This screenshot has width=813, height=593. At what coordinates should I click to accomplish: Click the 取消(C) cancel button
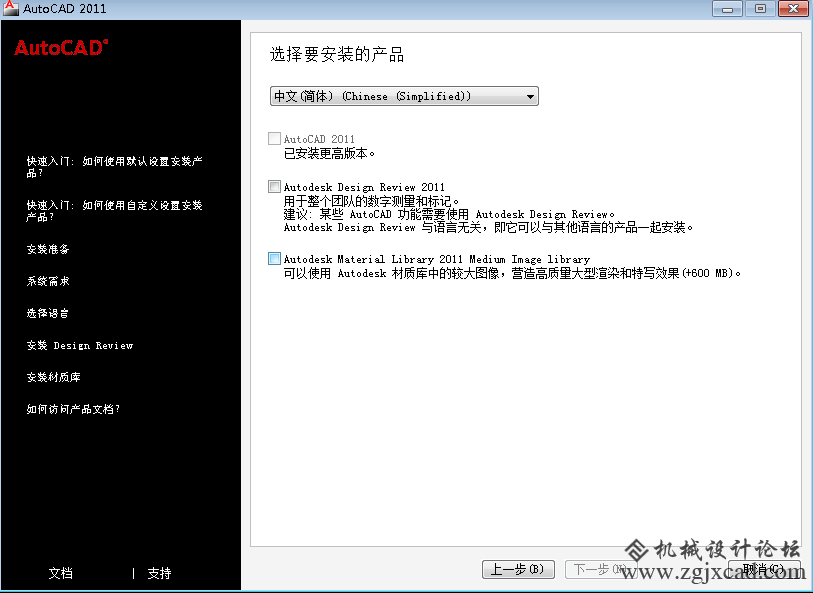(764, 569)
